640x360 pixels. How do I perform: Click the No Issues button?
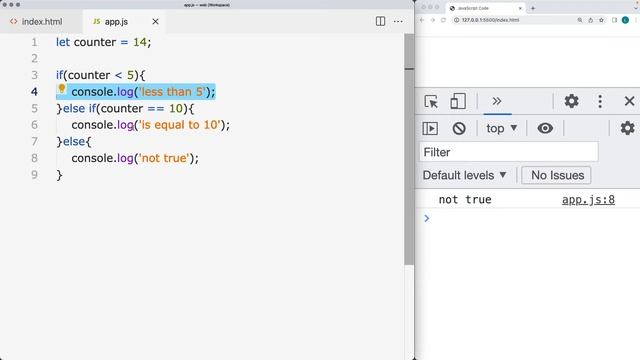click(x=556, y=175)
